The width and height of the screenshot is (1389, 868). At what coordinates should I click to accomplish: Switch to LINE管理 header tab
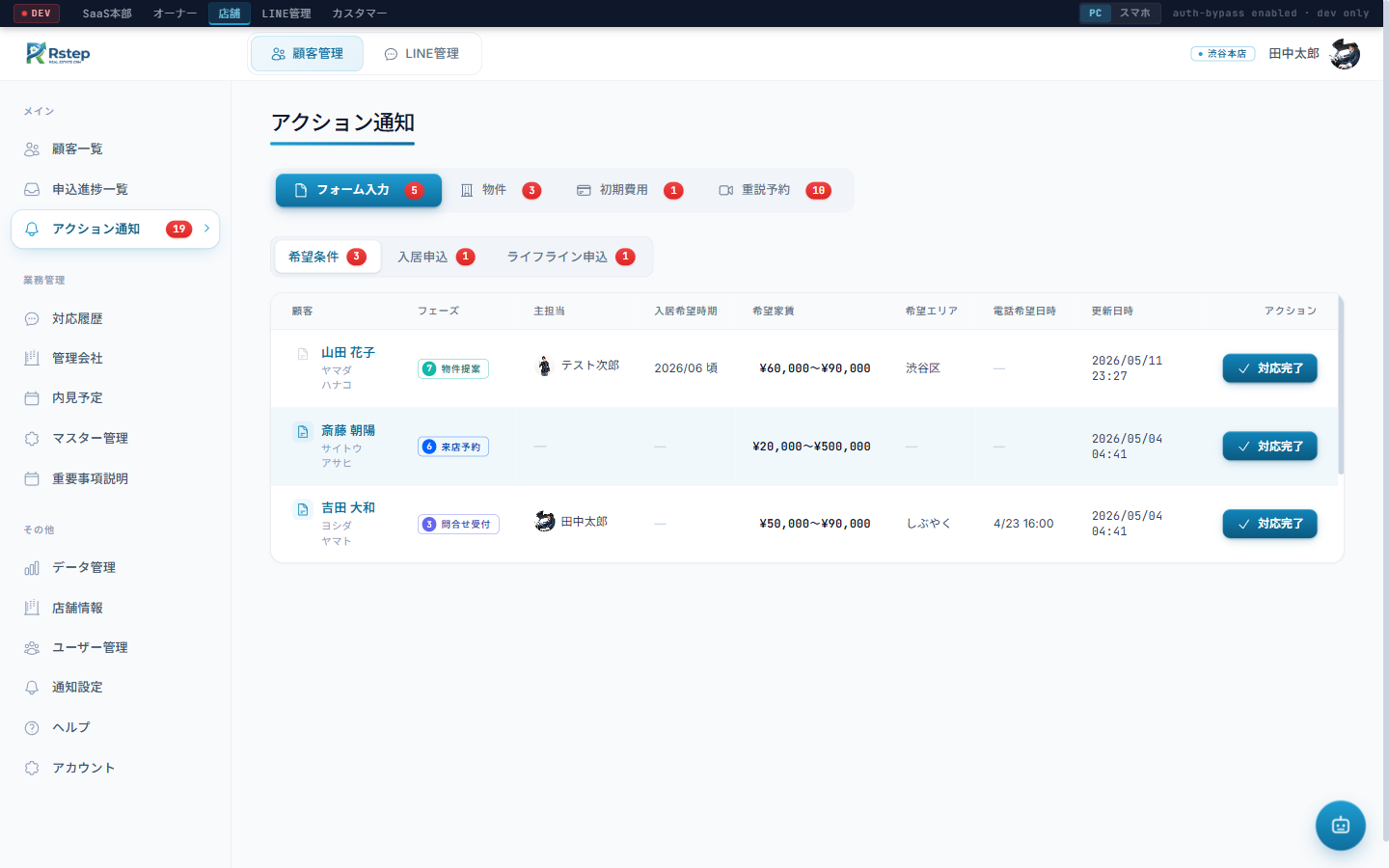click(422, 54)
